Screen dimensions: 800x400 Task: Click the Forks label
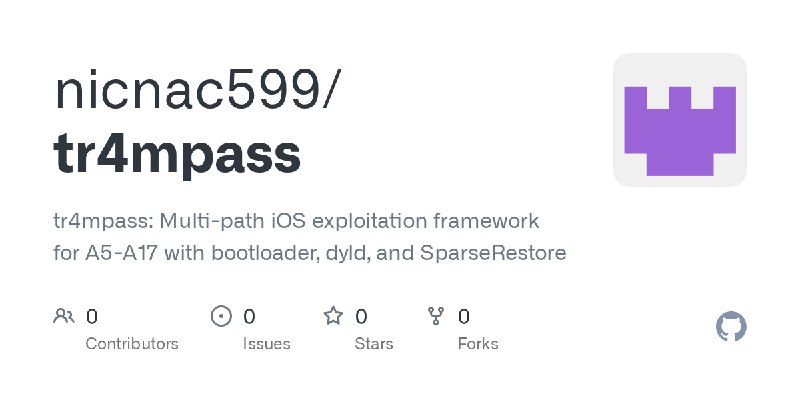pyautogui.click(x=478, y=344)
